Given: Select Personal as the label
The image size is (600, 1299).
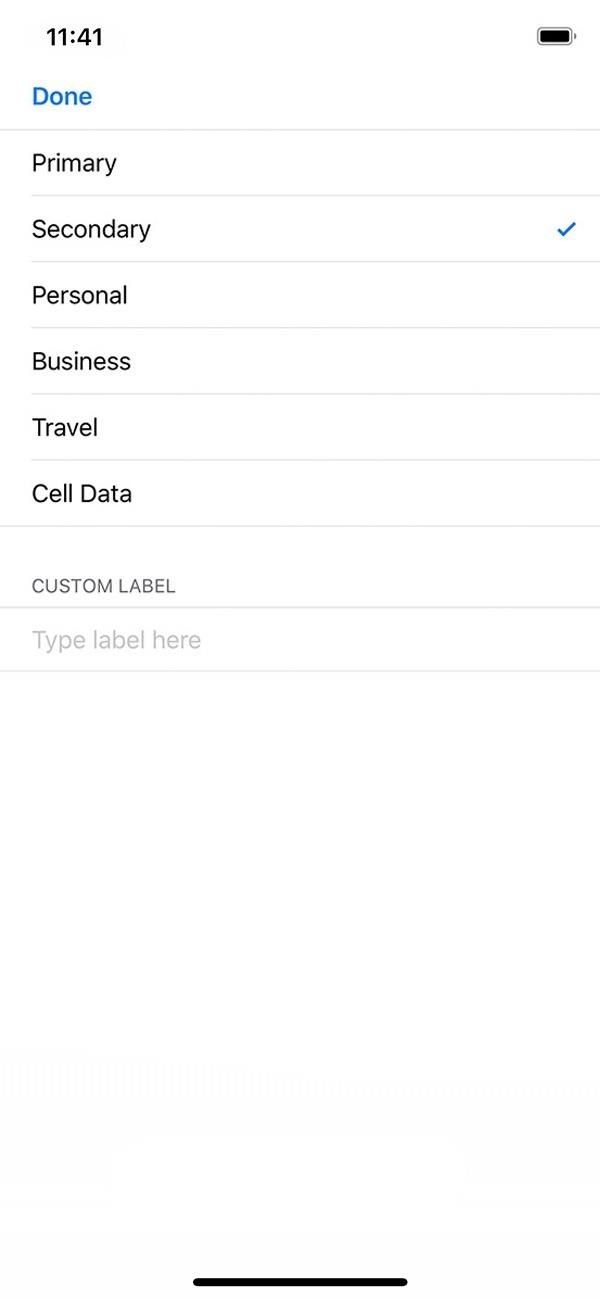Looking at the screenshot, I should pyautogui.click(x=300, y=295).
